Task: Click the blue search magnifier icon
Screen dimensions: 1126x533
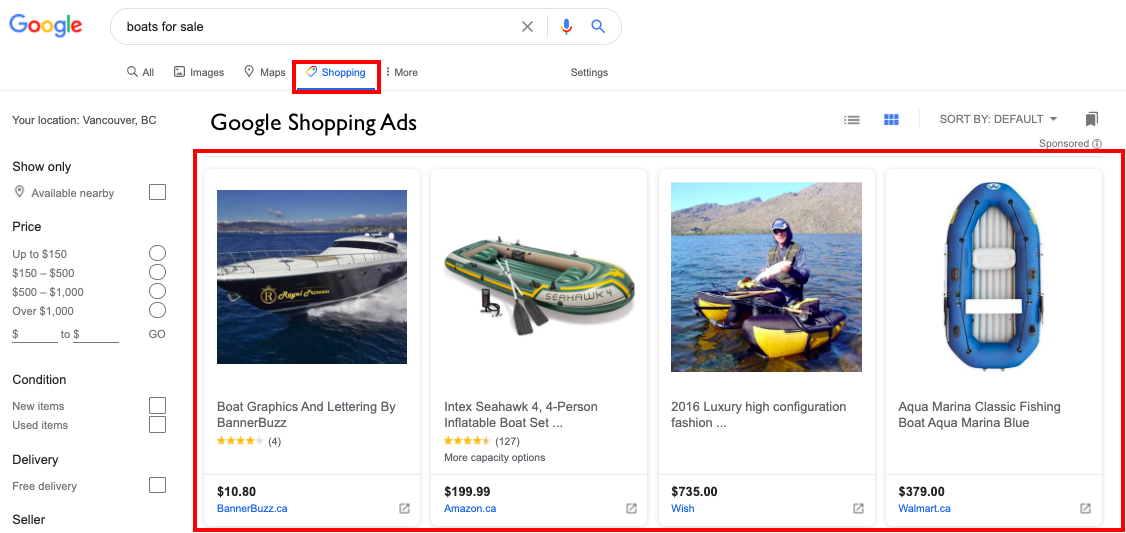Action: (598, 27)
